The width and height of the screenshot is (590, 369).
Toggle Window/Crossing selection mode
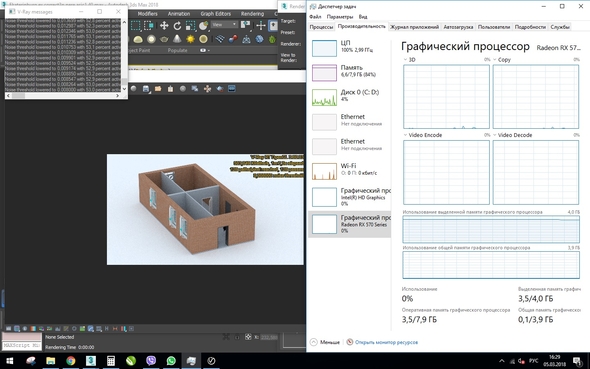[149, 26]
